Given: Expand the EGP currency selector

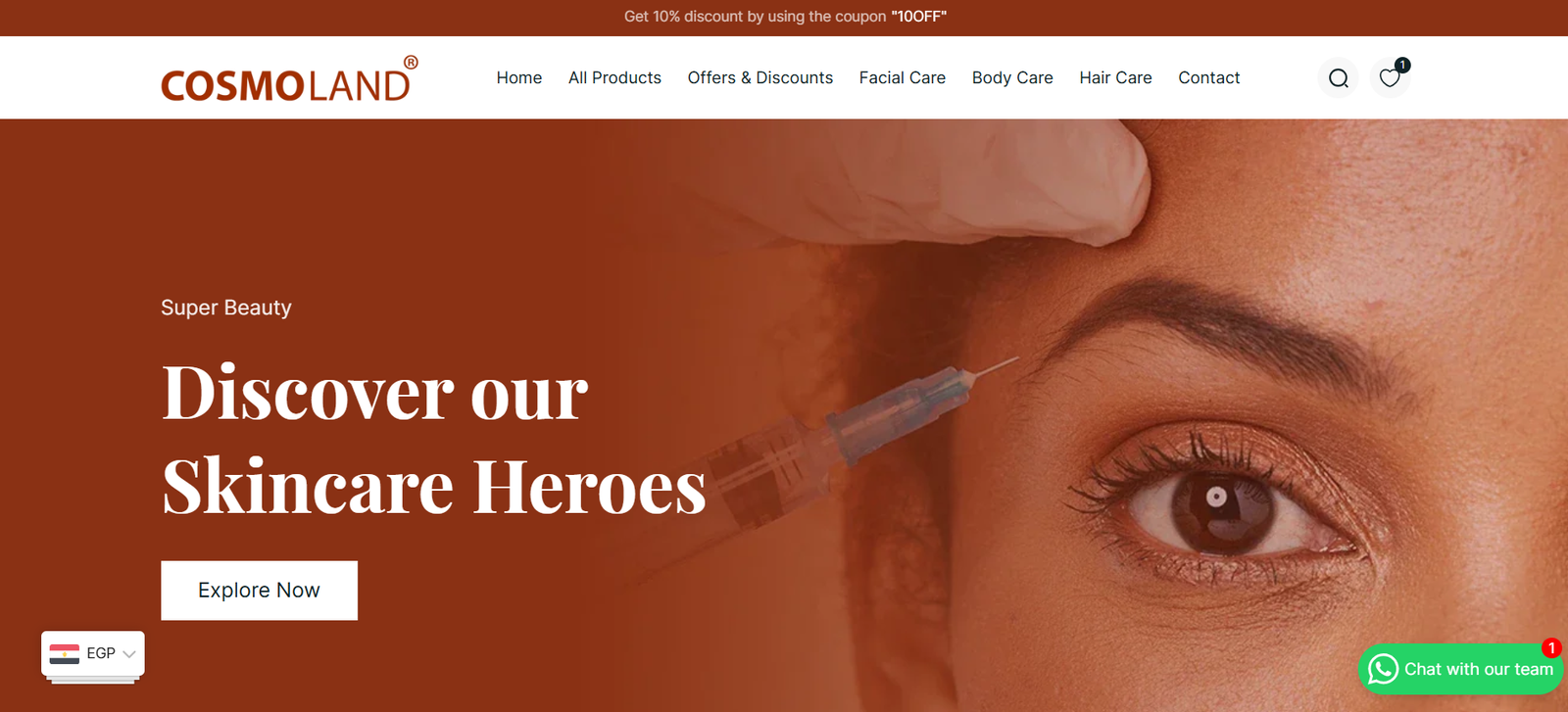Looking at the screenshot, I should coord(93,653).
